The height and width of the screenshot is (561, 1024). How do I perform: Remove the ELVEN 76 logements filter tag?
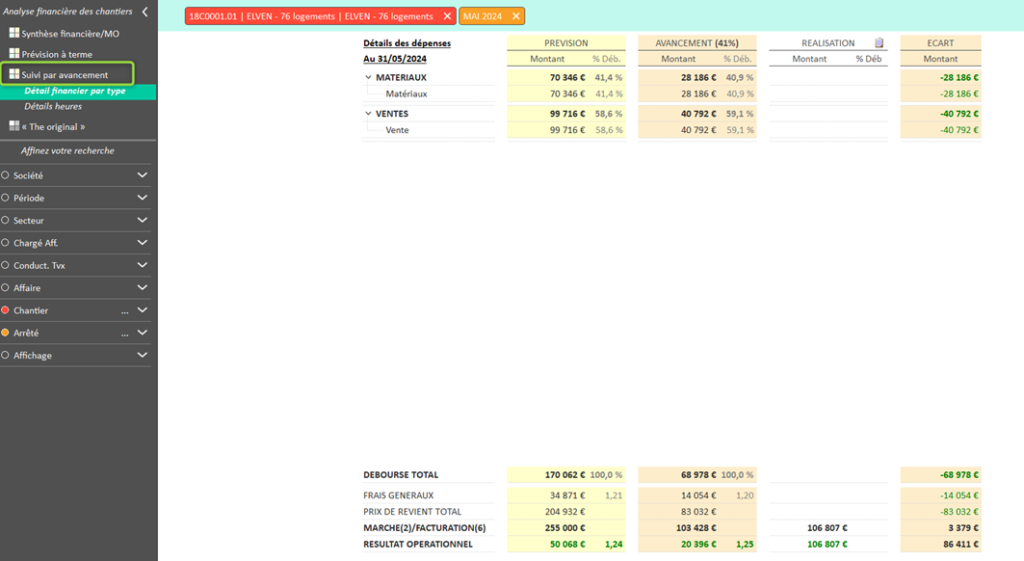click(447, 17)
